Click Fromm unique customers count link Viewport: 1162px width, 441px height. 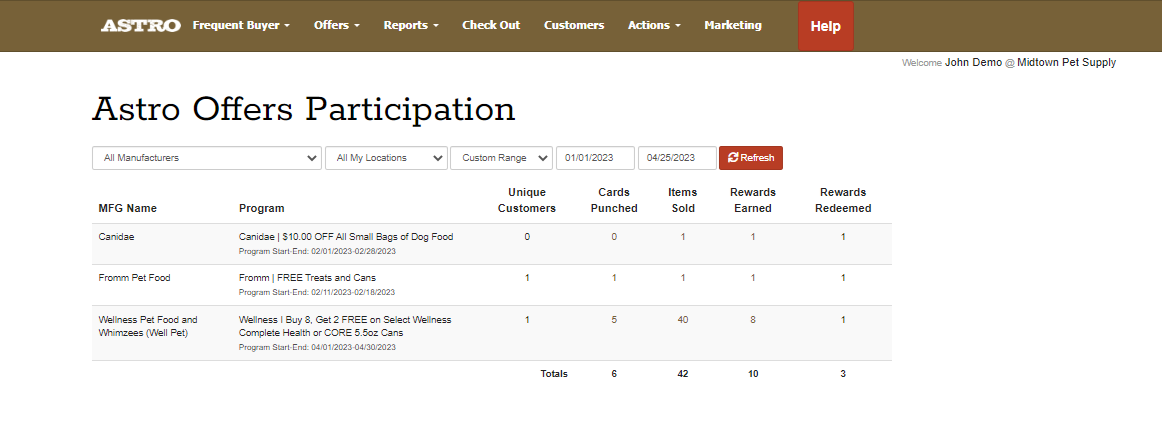[527, 278]
